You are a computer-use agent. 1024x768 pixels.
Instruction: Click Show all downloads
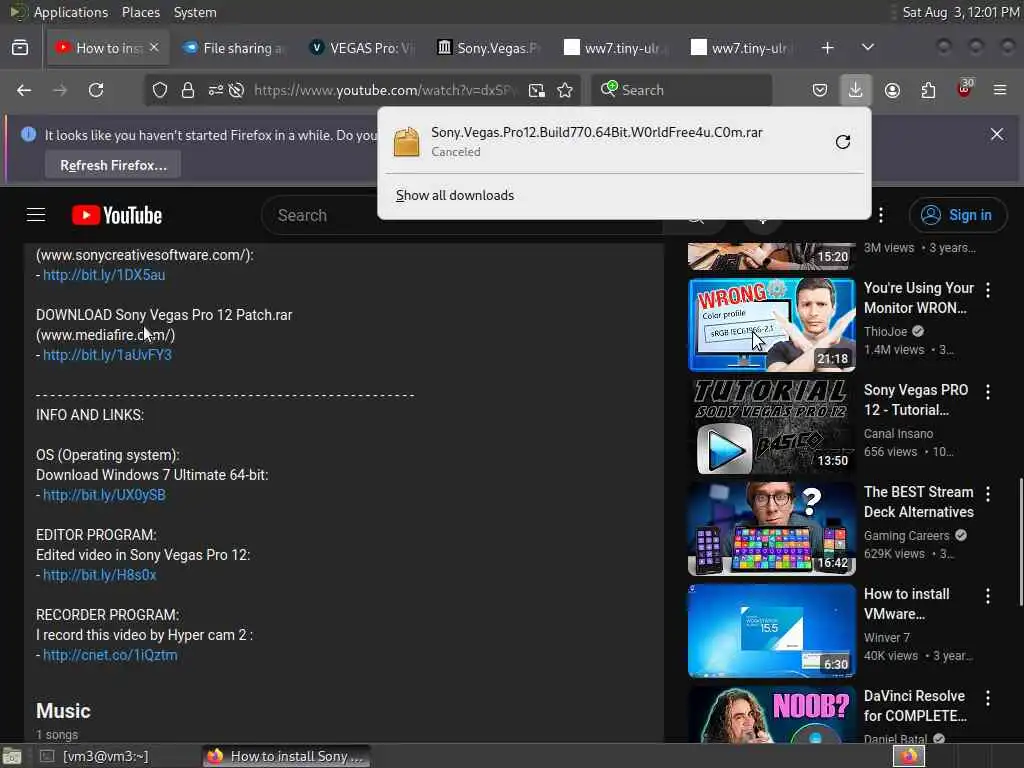click(x=455, y=195)
